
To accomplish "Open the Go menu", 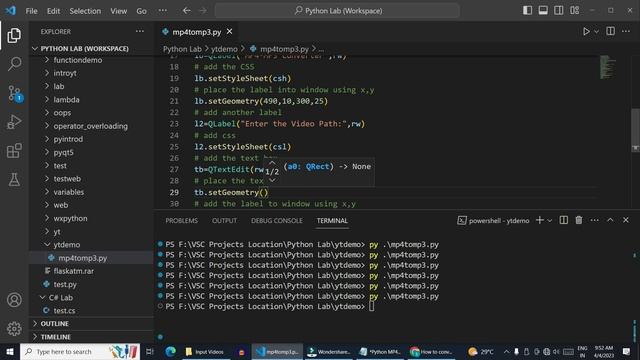I will [141, 11].
